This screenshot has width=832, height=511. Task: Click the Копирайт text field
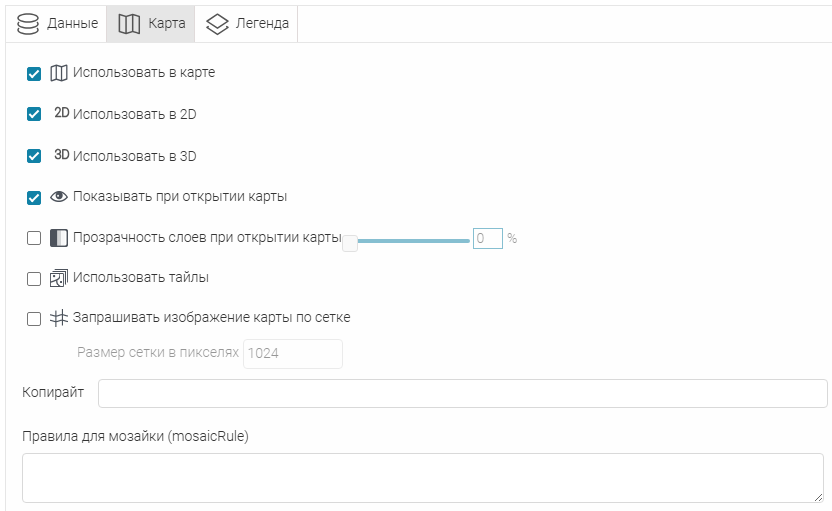462,393
